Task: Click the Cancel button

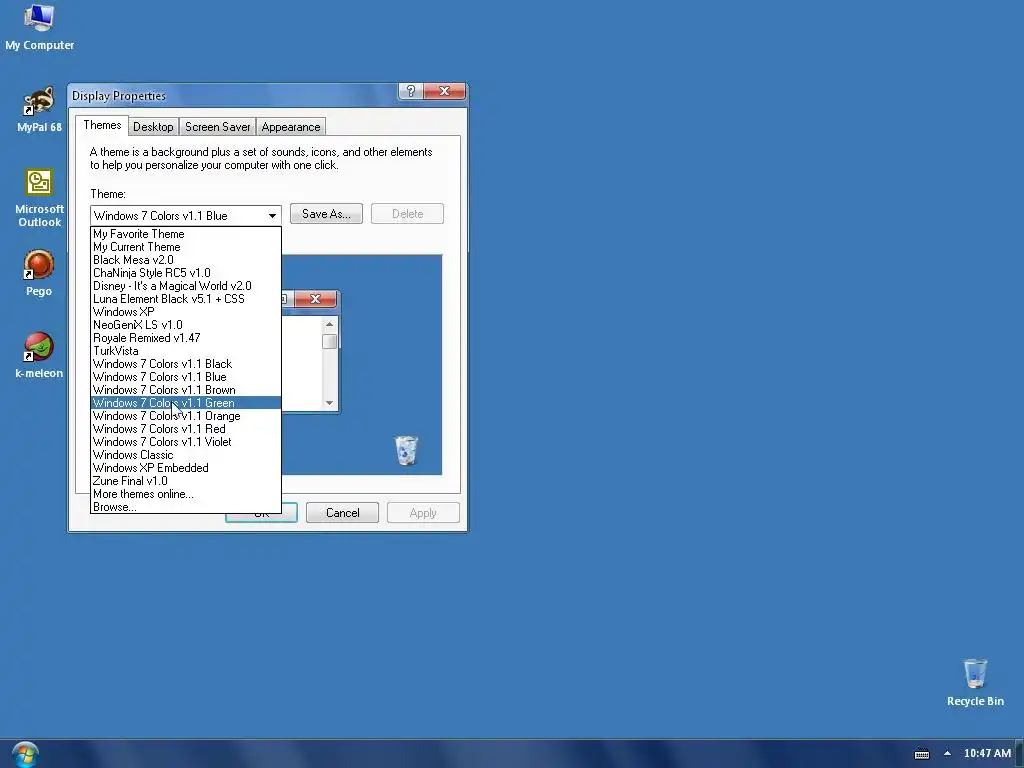Action: click(x=342, y=513)
